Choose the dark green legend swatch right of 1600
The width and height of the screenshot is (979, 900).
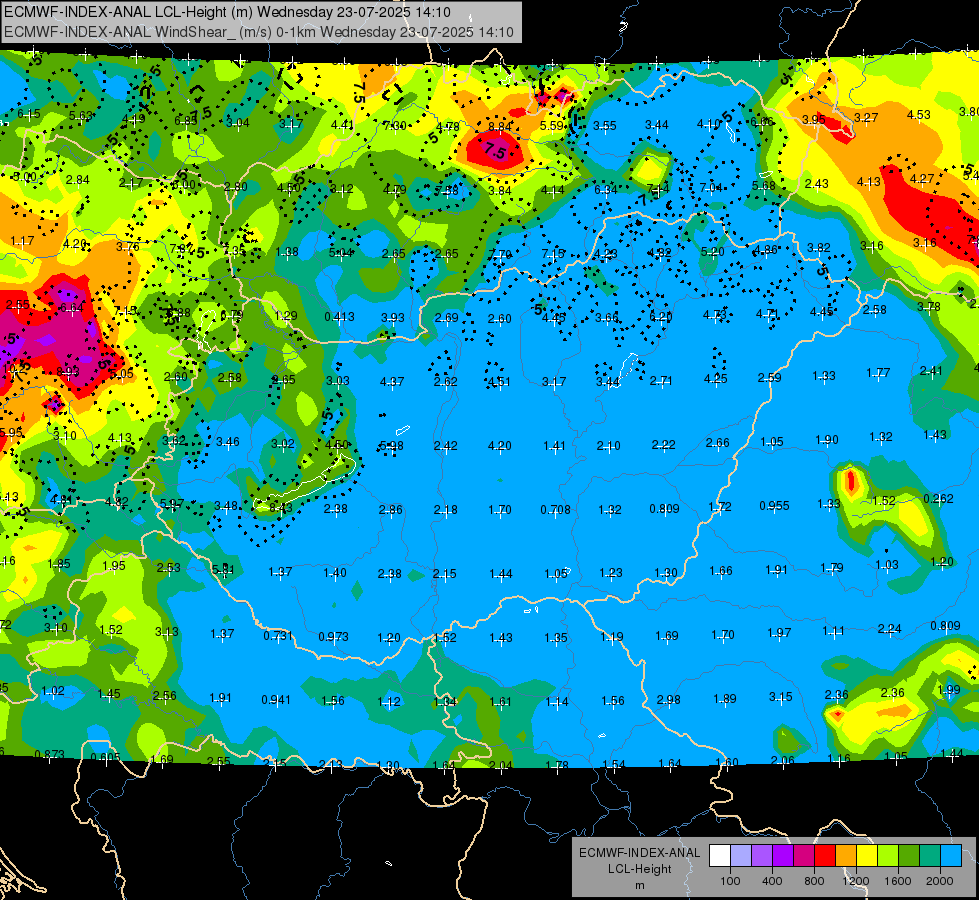point(909,856)
